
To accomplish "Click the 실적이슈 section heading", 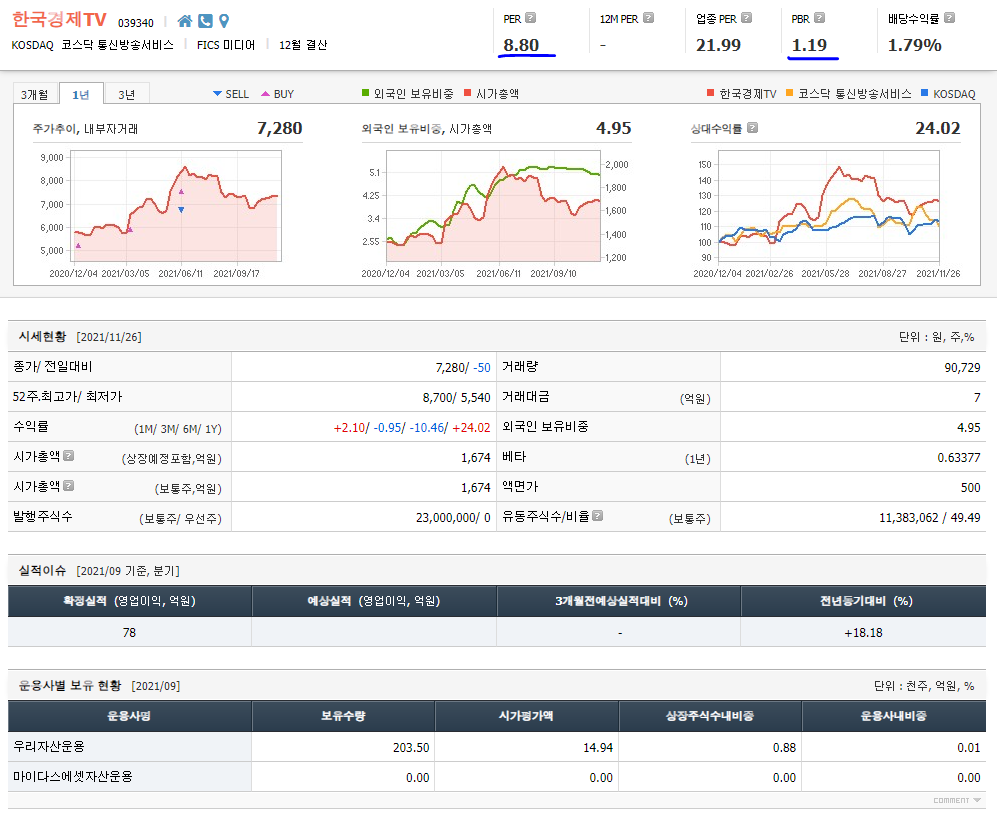I will 42,570.
